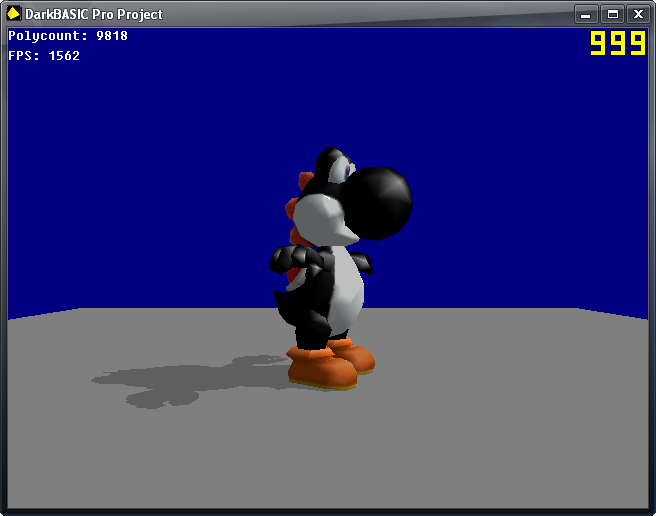Screen dimensions: 656x516
Task: Click the DarkBASIC Pro yellow title bar icon
Action: [14, 14]
